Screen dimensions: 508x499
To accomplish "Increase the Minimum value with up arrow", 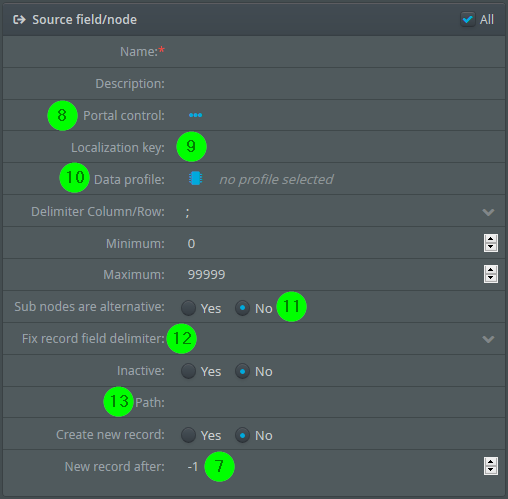I will pos(491,239).
